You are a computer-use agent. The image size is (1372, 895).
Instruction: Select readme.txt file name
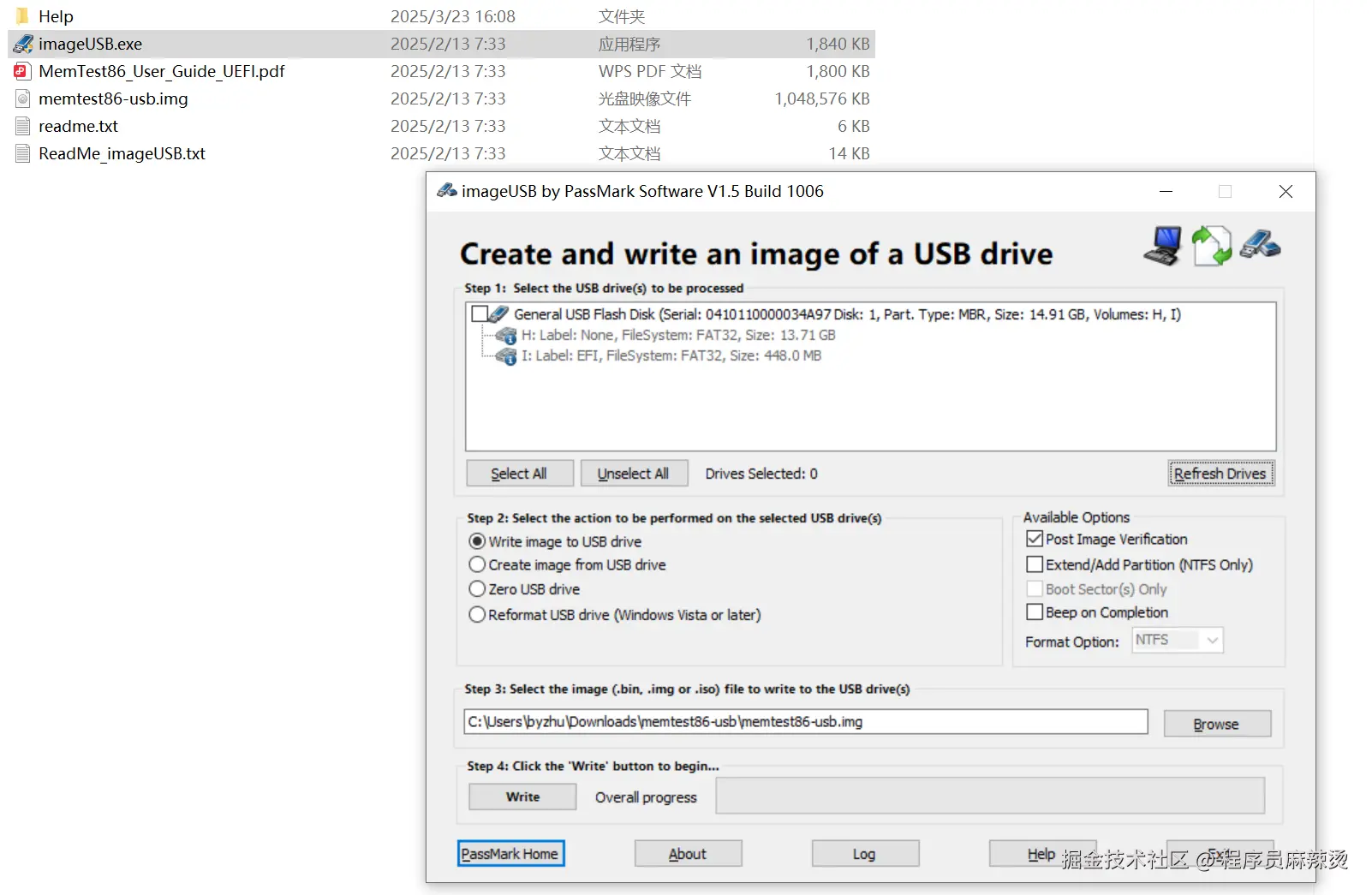coord(78,126)
